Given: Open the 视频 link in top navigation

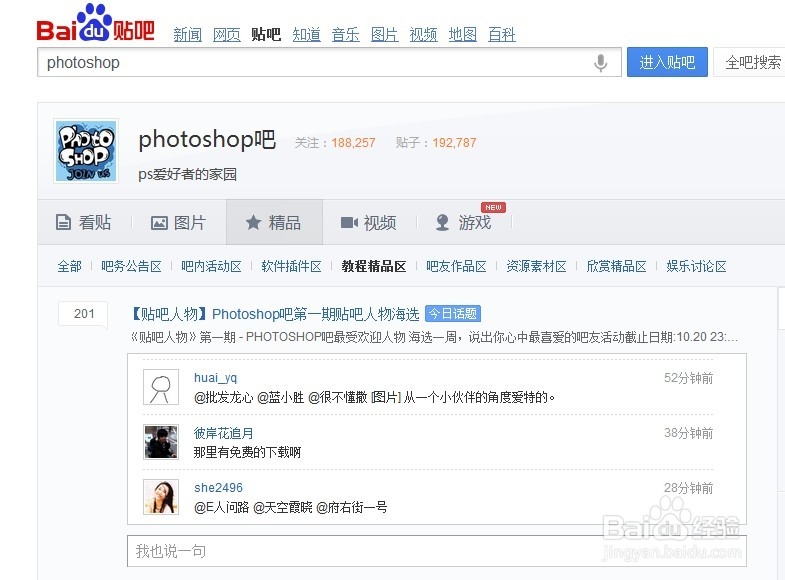Looking at the screenshot, I should point(424,35).
